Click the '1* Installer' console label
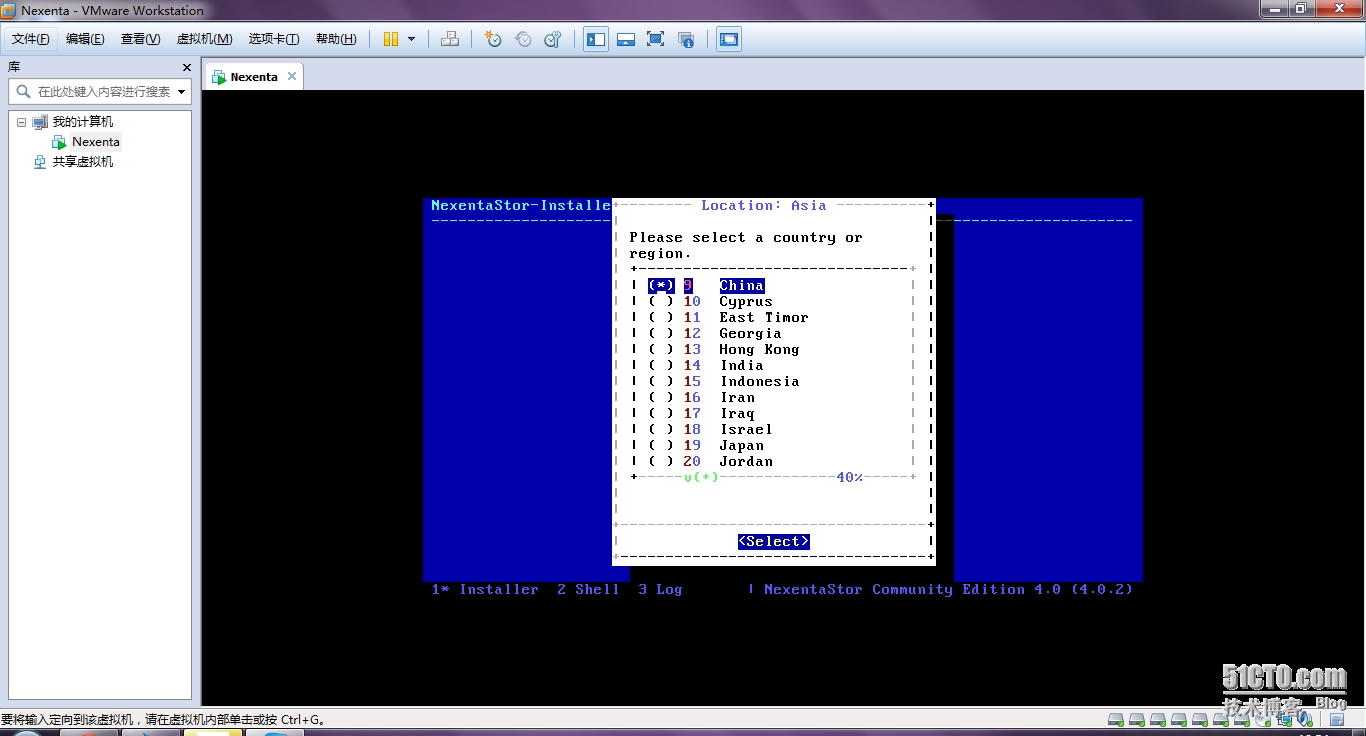Screen dimensions: 1366x736 (485, 590)
